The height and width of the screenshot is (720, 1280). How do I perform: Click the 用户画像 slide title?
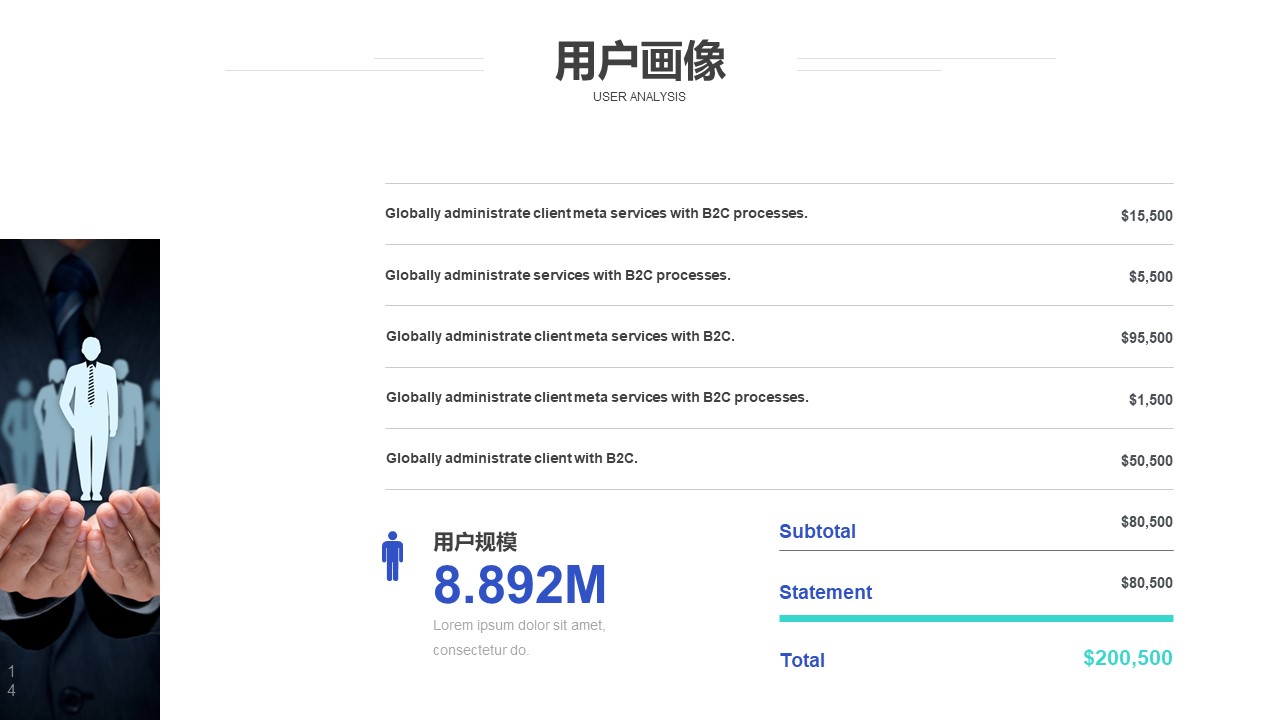(x=640, y=62)
